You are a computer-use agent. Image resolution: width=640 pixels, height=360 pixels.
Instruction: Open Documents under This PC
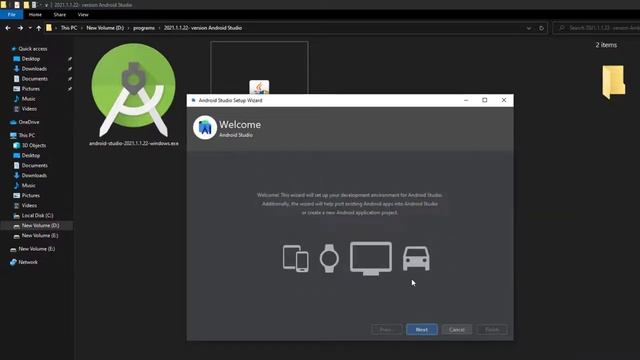point(34,165)
